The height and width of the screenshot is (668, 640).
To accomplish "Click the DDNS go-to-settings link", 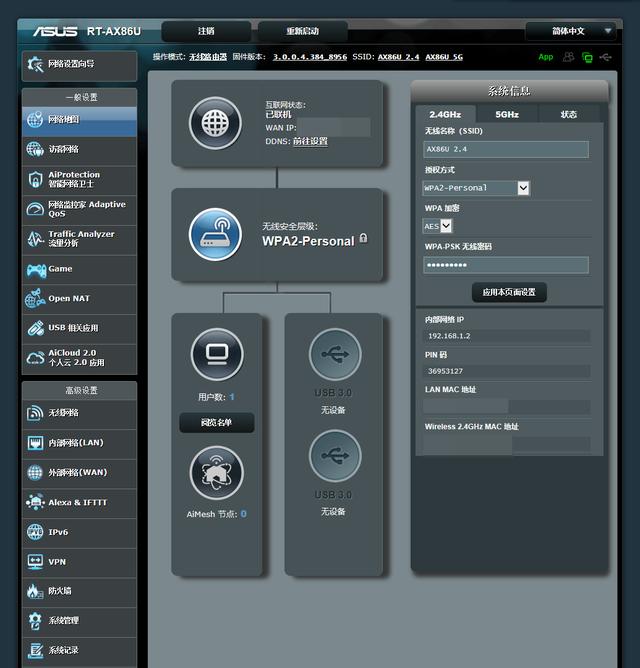I will tap(310, 141).
